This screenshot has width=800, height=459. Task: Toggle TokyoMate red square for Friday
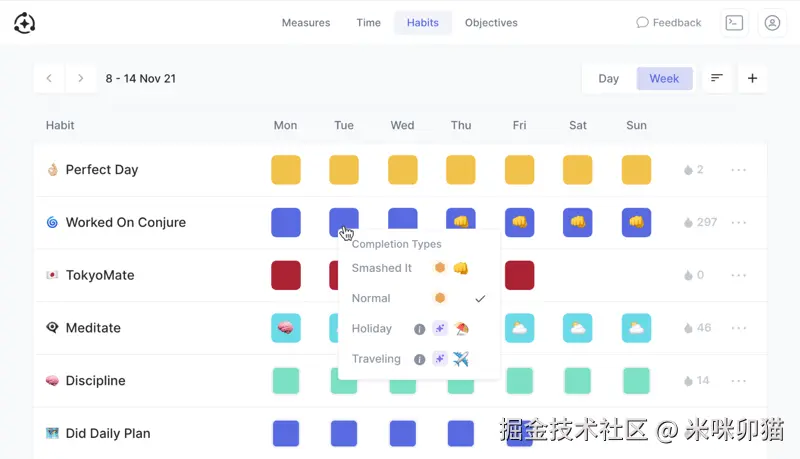[x=519, y=275]
